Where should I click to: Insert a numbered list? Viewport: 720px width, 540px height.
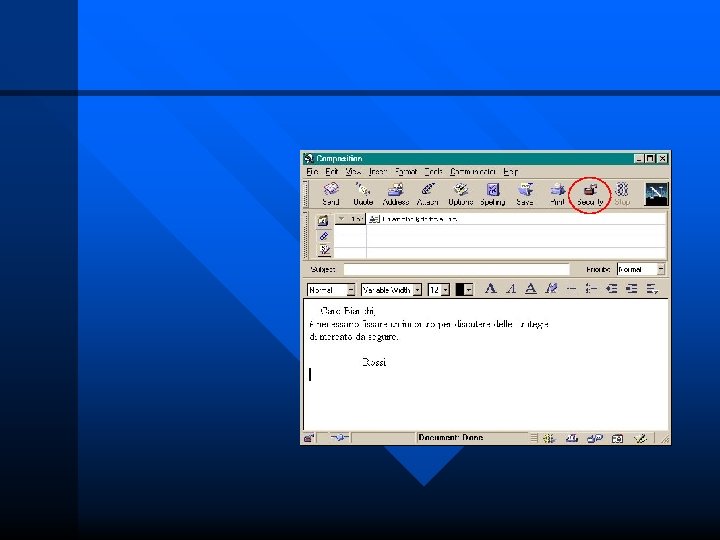coord(591,289)
